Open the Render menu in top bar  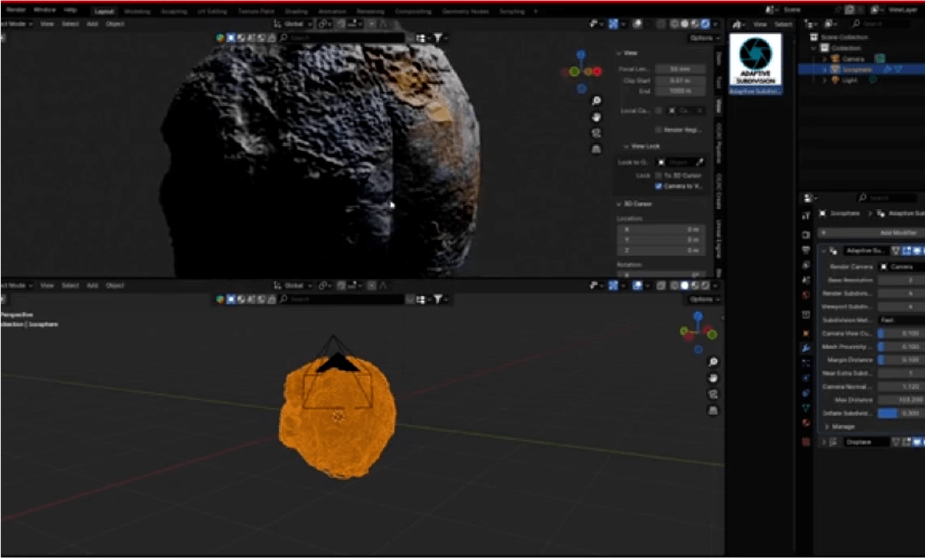point(16,10)
